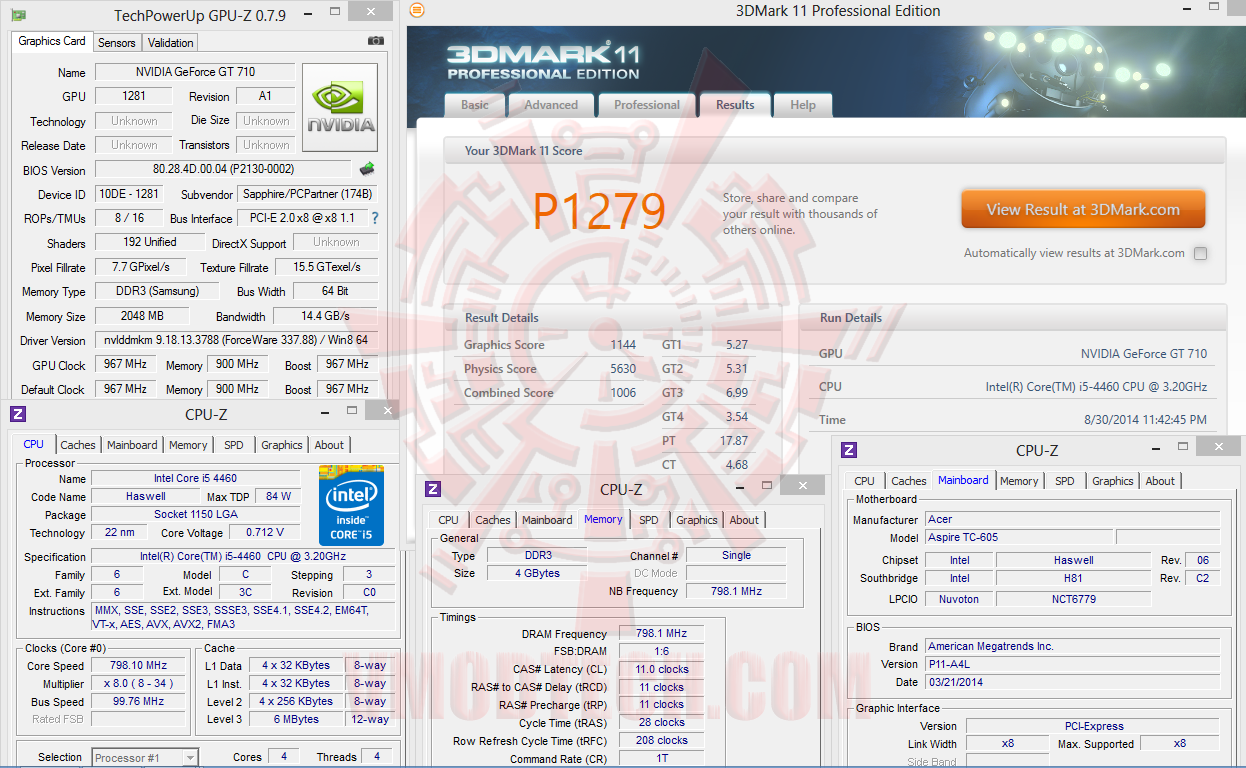Click the DRAM Frequency 798.1 MHz value

click(x=661, y=634)
